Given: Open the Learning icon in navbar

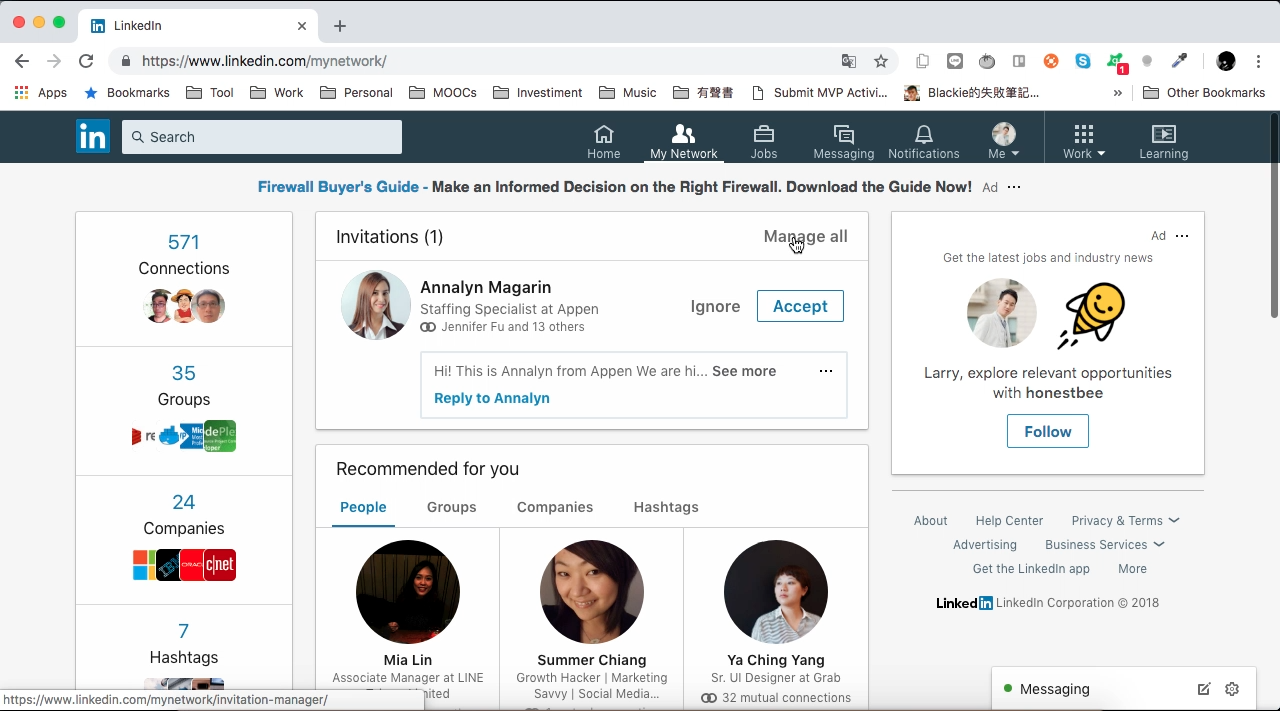Looking at the screenshot, I should click(x=1163, y=133).
